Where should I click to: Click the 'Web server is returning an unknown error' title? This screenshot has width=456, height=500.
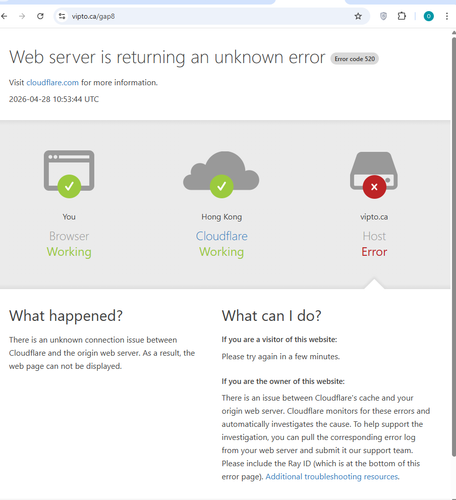pyautogui.click(x=167, y=57)
